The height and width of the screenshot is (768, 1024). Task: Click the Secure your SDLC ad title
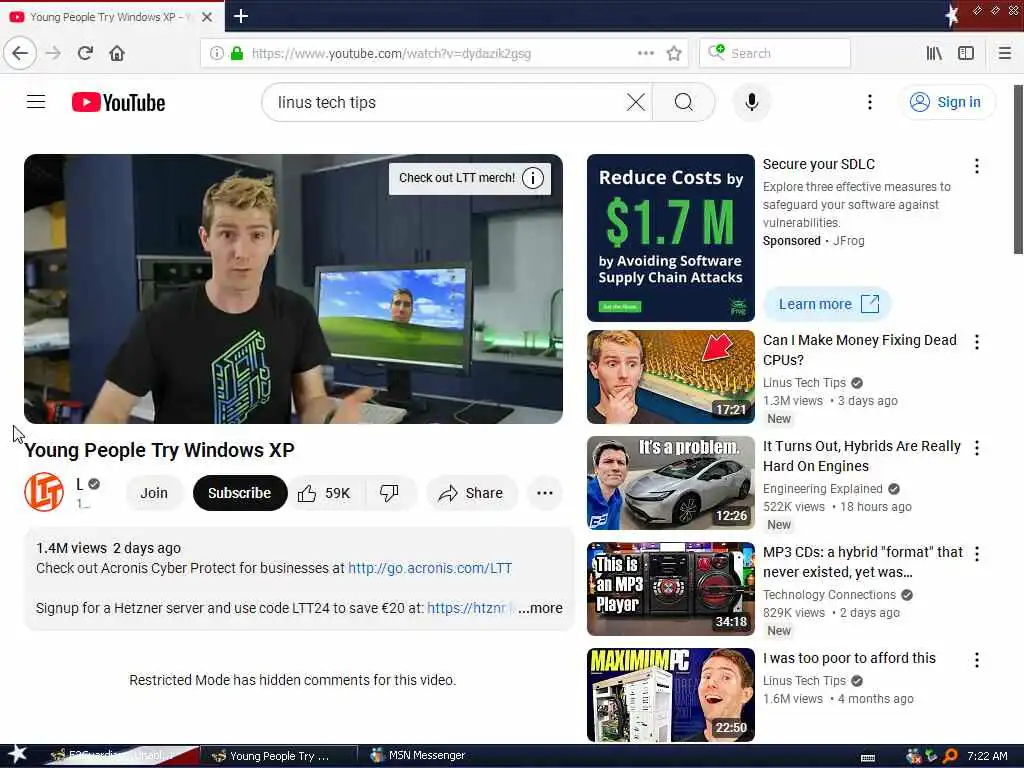819,164
